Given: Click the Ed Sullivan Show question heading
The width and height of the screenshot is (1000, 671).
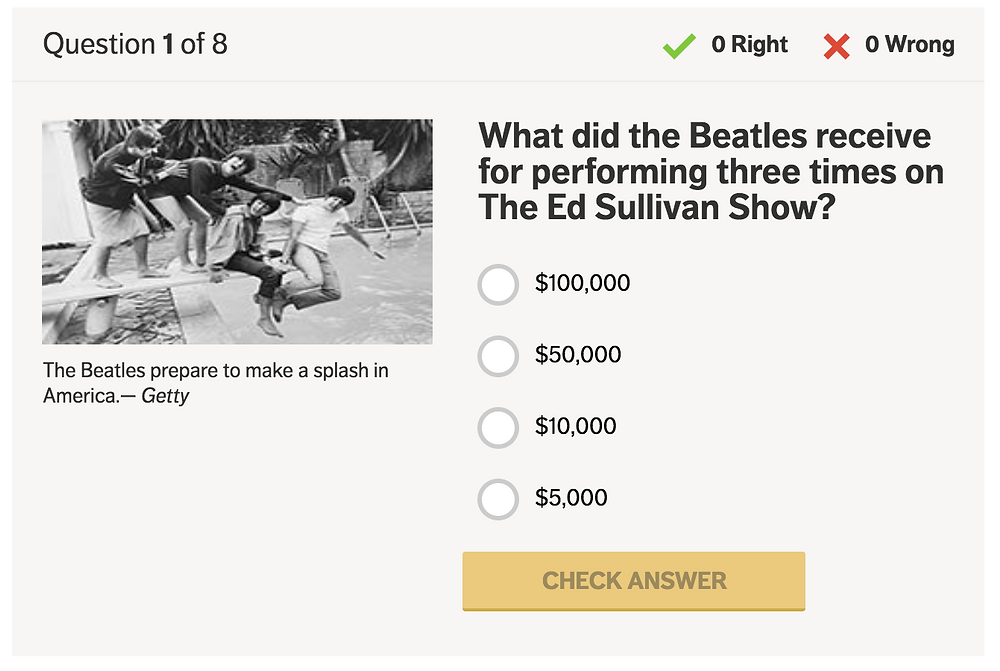Looking at the screenshot, I should coord(710,171).
